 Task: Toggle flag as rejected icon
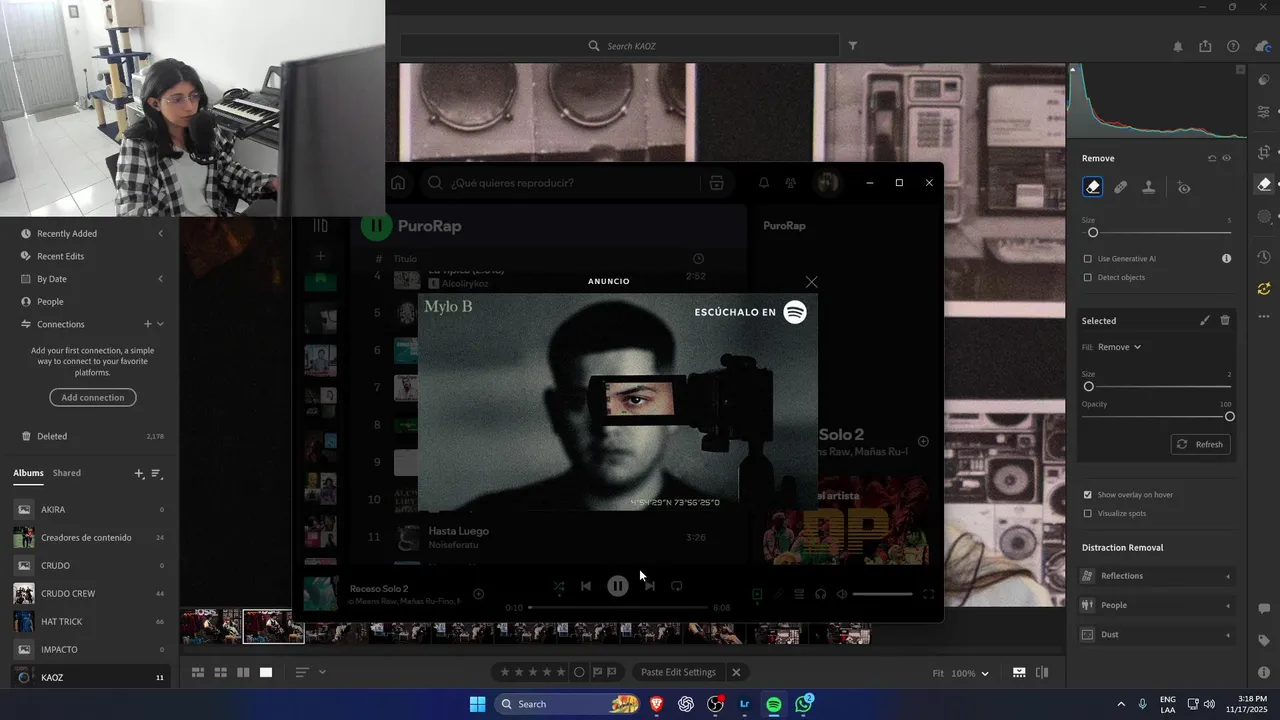[612, 672]
